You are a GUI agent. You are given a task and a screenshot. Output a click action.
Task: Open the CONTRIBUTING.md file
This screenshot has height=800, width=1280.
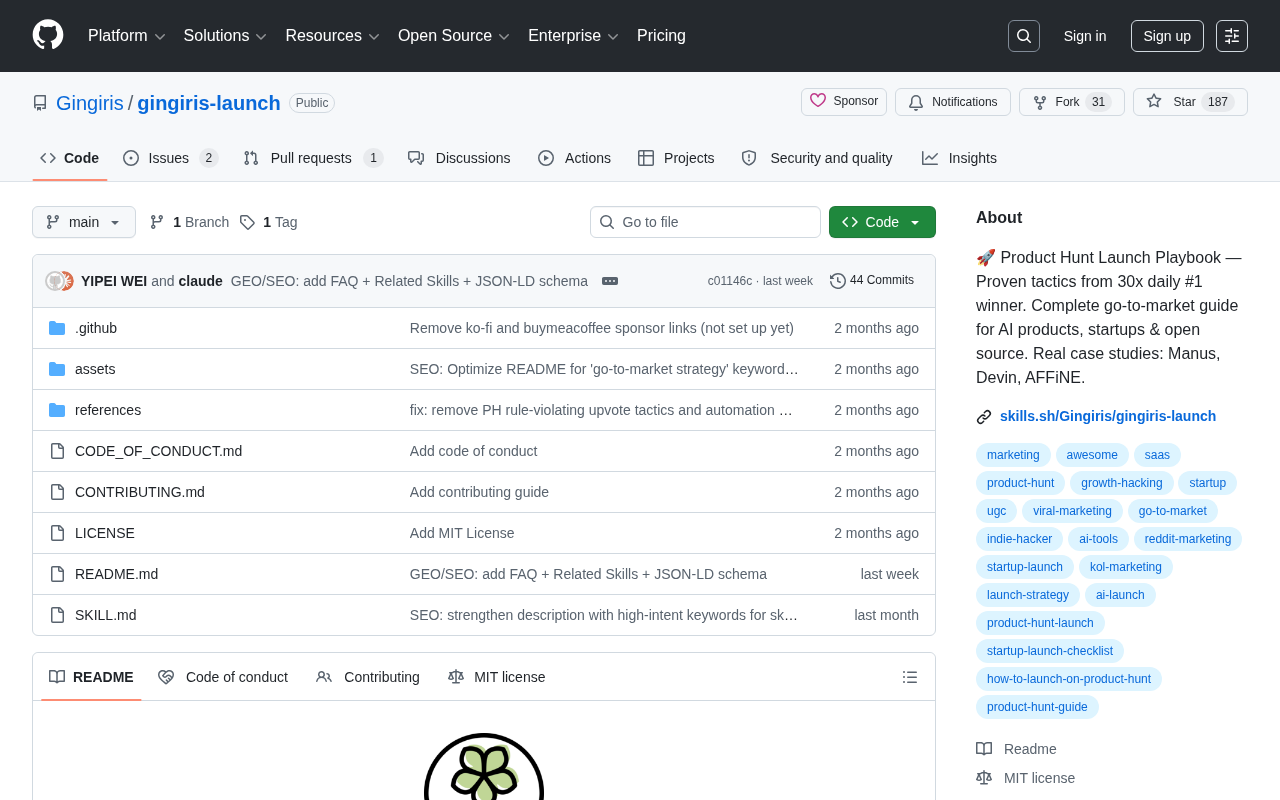click(x=140, y=492)
